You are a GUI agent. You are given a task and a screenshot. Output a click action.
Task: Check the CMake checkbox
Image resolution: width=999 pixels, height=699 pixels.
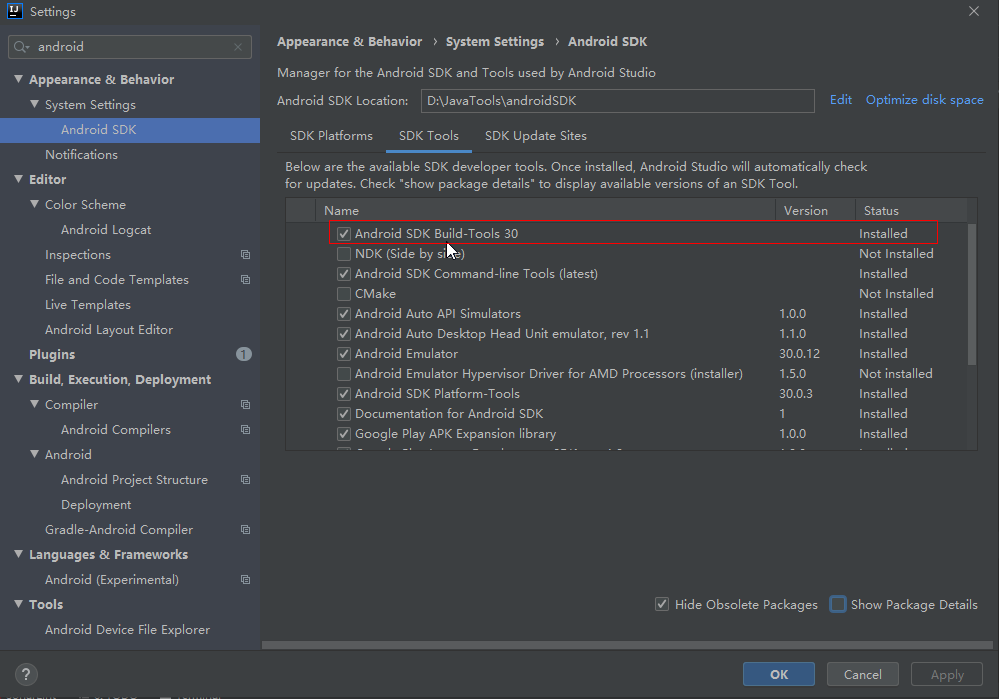tap(343, 294)
